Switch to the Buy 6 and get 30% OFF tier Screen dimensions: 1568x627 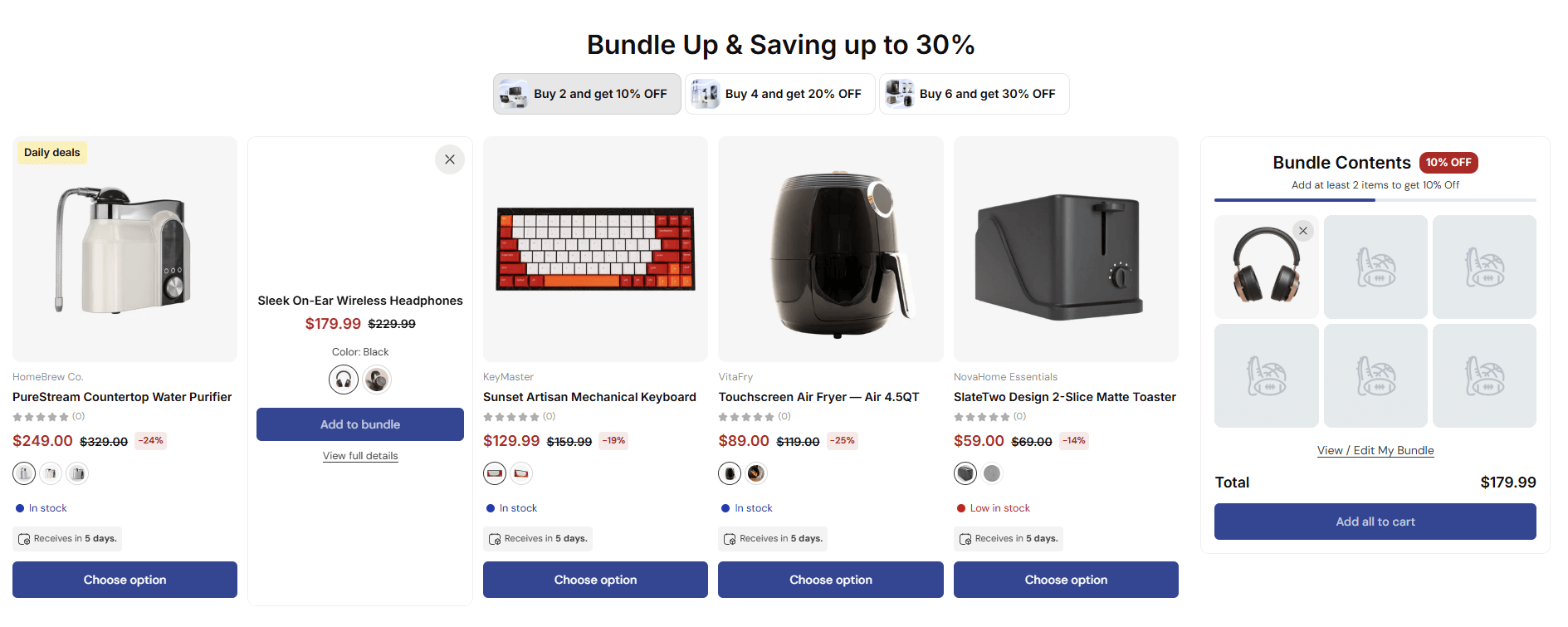(973, 93)
